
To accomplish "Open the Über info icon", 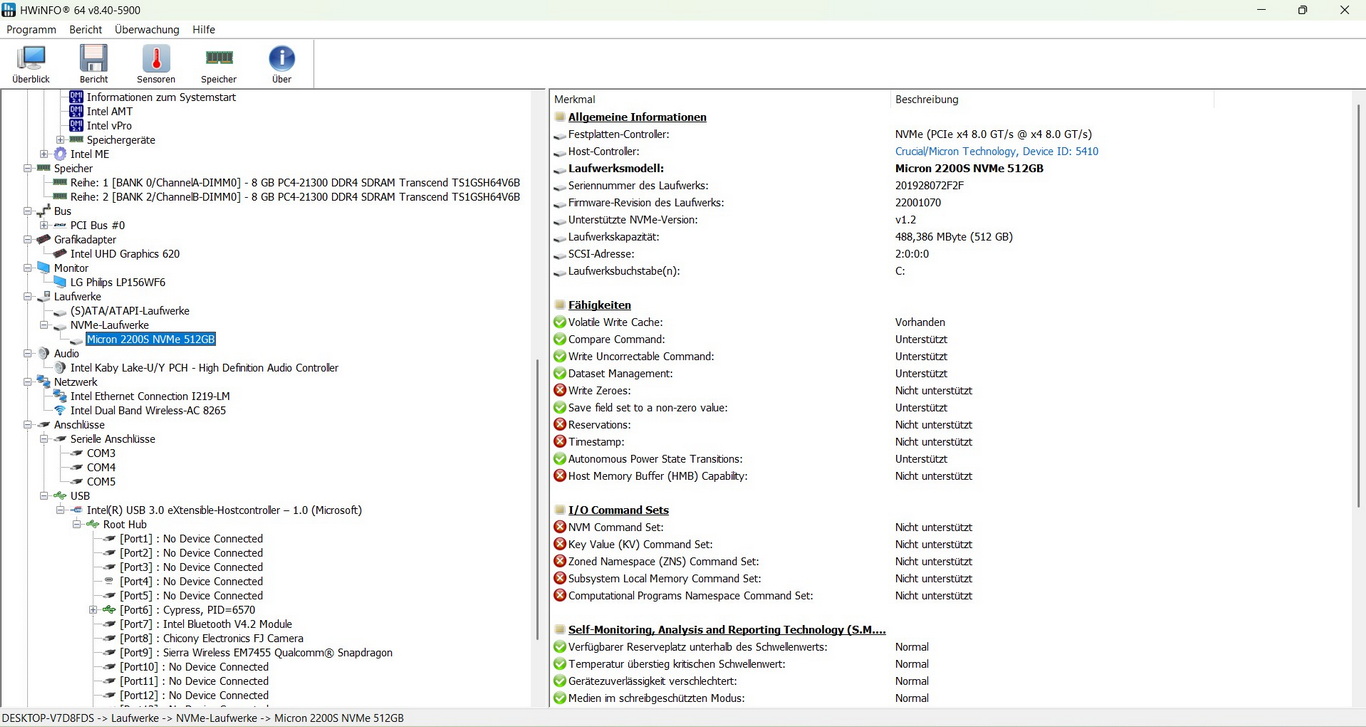I will point(282,64).
